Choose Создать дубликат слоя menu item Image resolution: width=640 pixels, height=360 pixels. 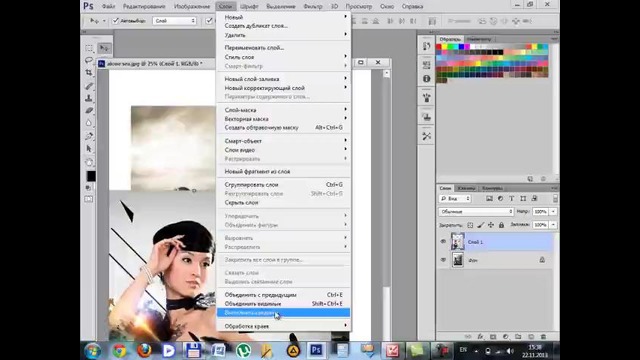pyautogui.click(x=284, y=26)
